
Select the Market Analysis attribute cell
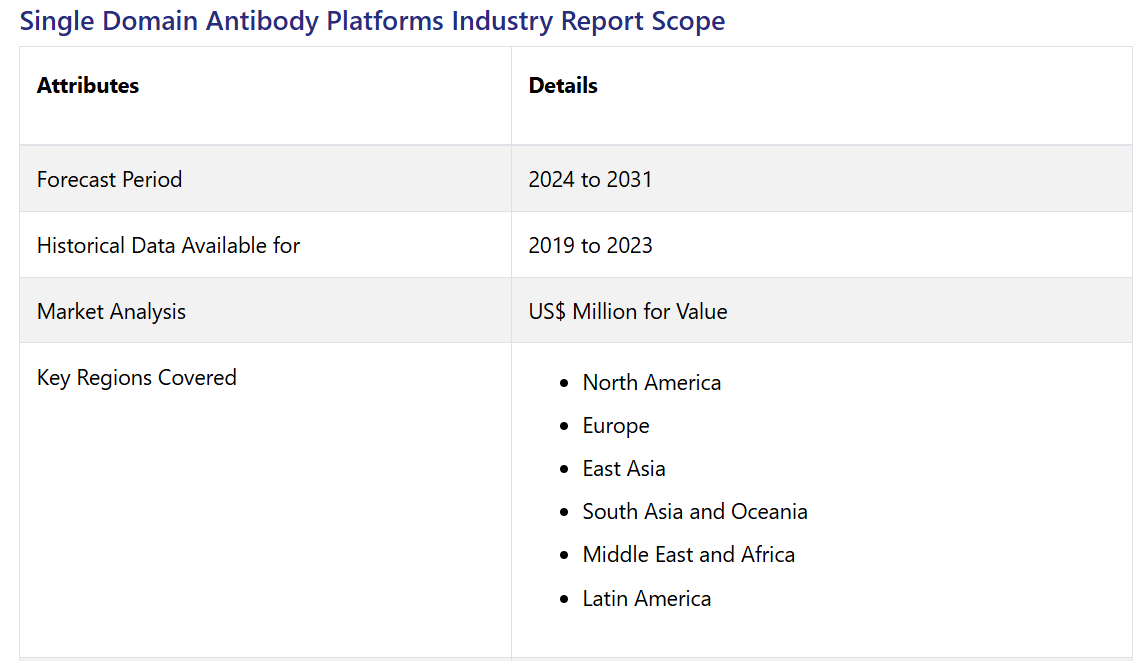click(x=111, y=312)
